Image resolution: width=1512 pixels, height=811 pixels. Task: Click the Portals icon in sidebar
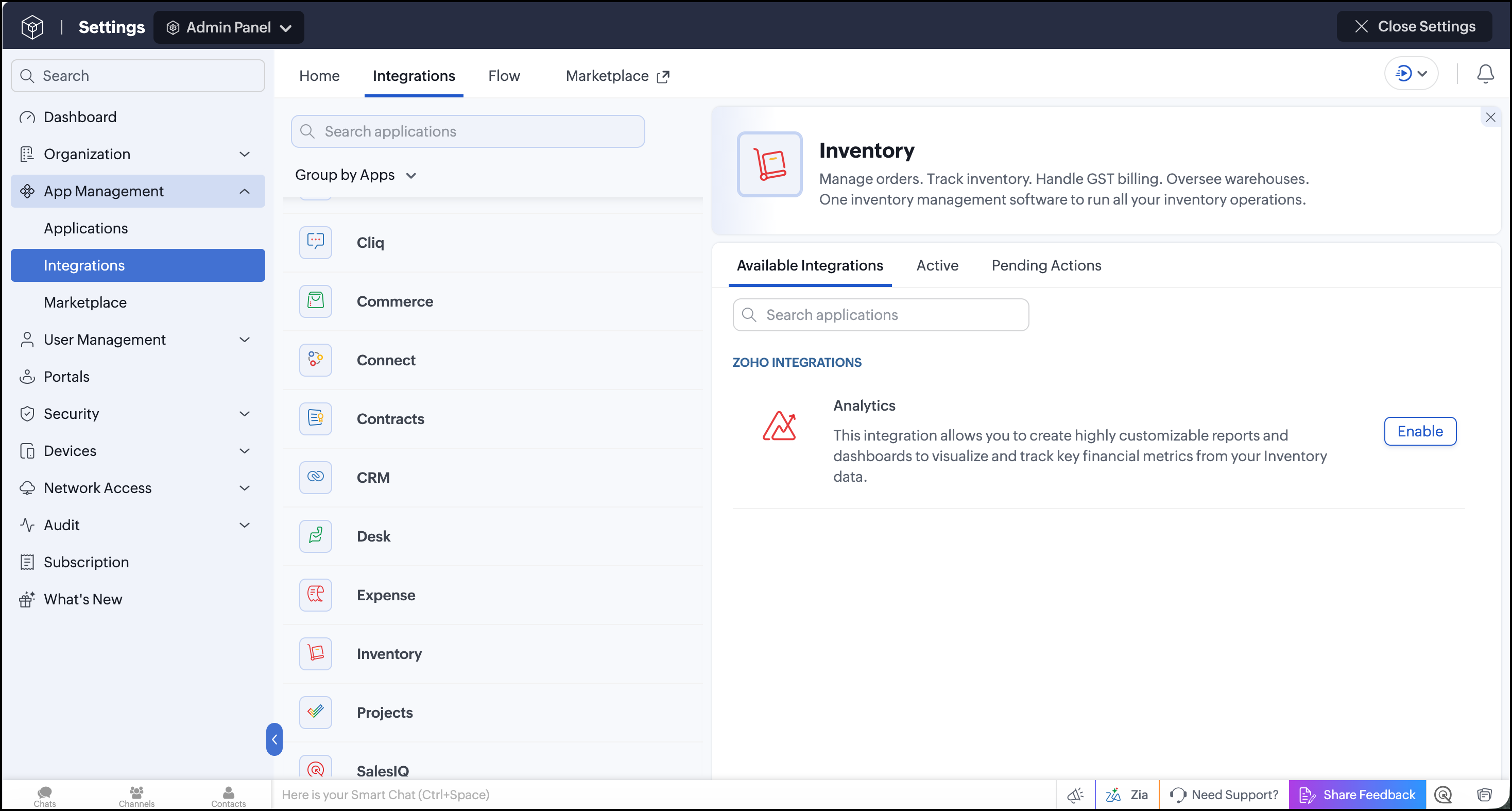click(x=27, y=377)
